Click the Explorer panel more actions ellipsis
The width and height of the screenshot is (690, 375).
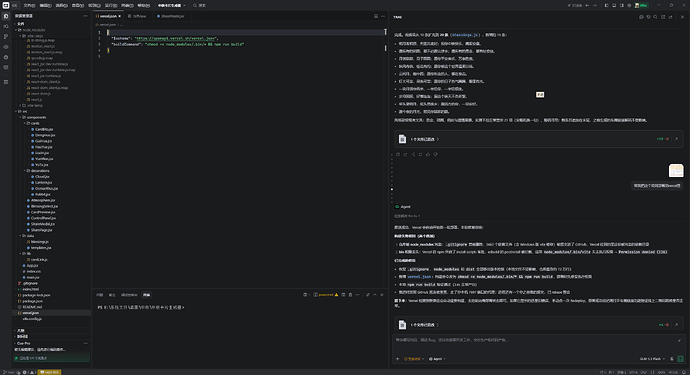tap(85, 16)
